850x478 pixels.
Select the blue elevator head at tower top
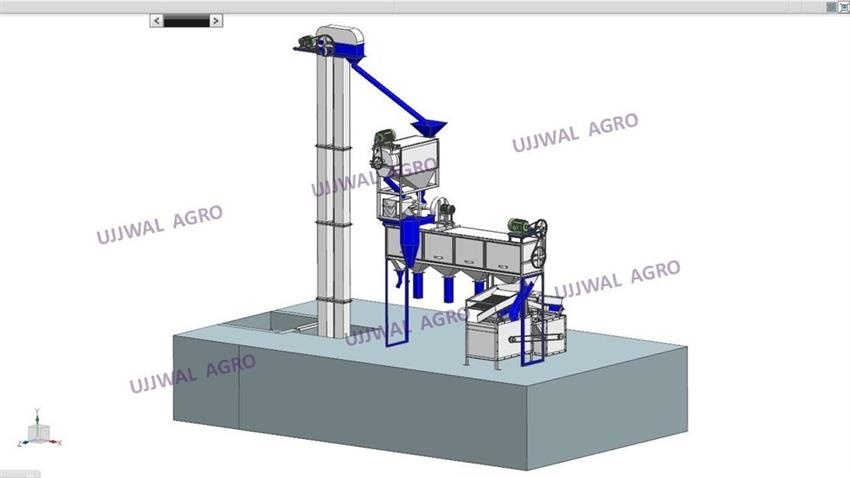pos(345,43)
